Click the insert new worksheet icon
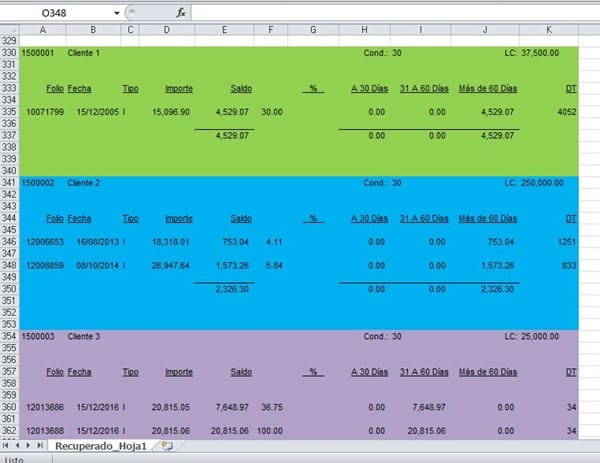This screenshot has width=600, height=463. (167, 446)
